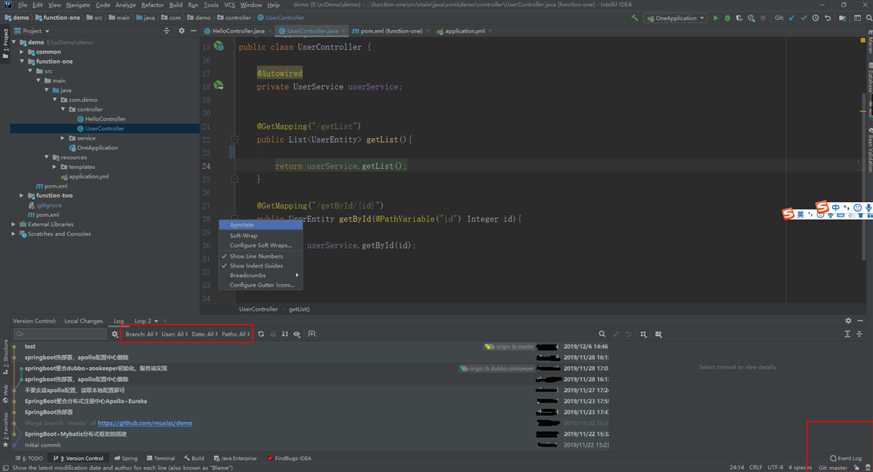Open project structure icon in top toolbar

pos(842,18)
